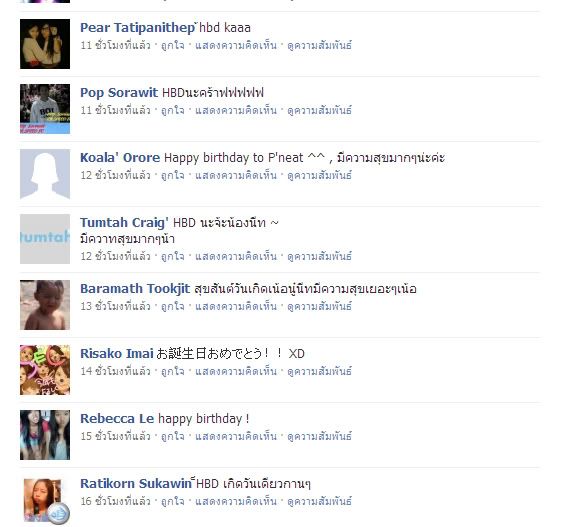Open the Pop Sorawit name link
Image resolution: width=567 pixels, height=527 pixels.
click(119, 93)
